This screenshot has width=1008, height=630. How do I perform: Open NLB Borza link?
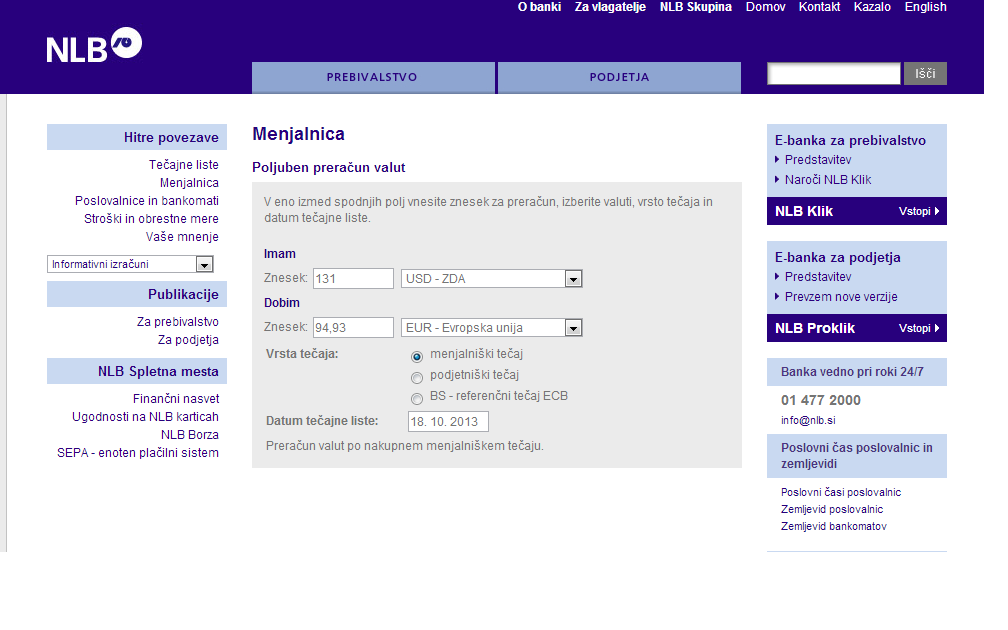coord(190,435)
